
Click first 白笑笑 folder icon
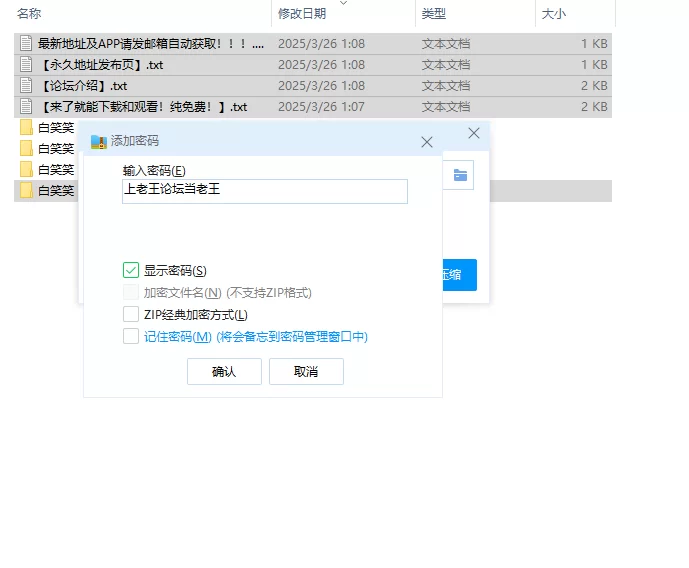tap(26, 127)
